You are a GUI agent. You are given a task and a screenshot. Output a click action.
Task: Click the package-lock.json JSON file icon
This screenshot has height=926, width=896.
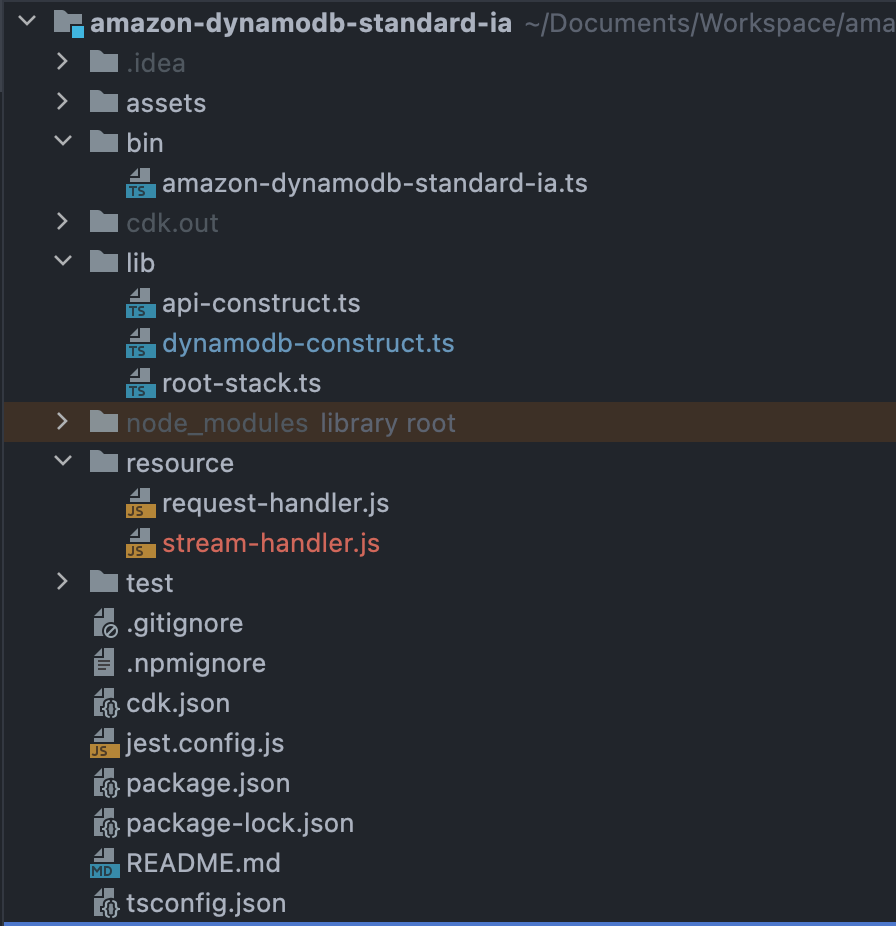click(106, 823)
